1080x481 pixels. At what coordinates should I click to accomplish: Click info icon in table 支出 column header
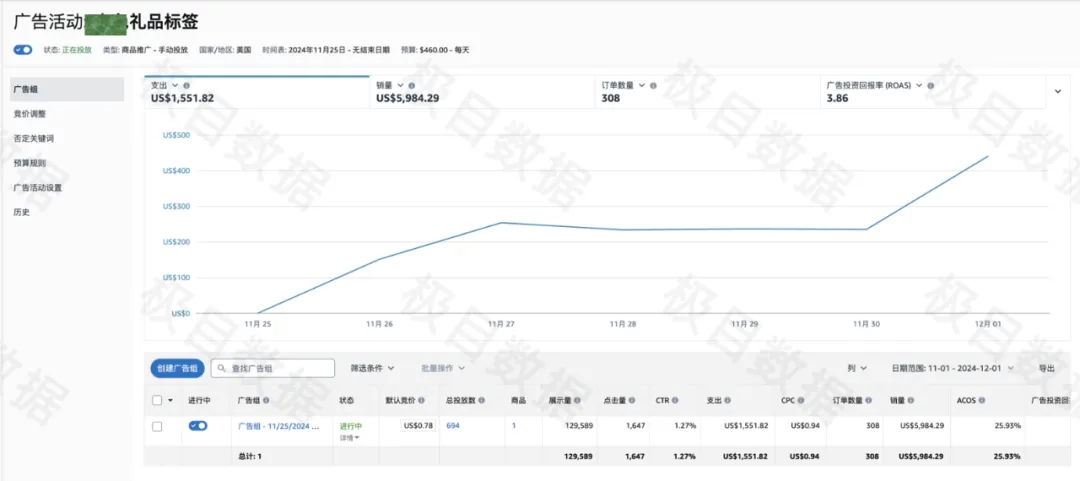[x=727, y=400]
